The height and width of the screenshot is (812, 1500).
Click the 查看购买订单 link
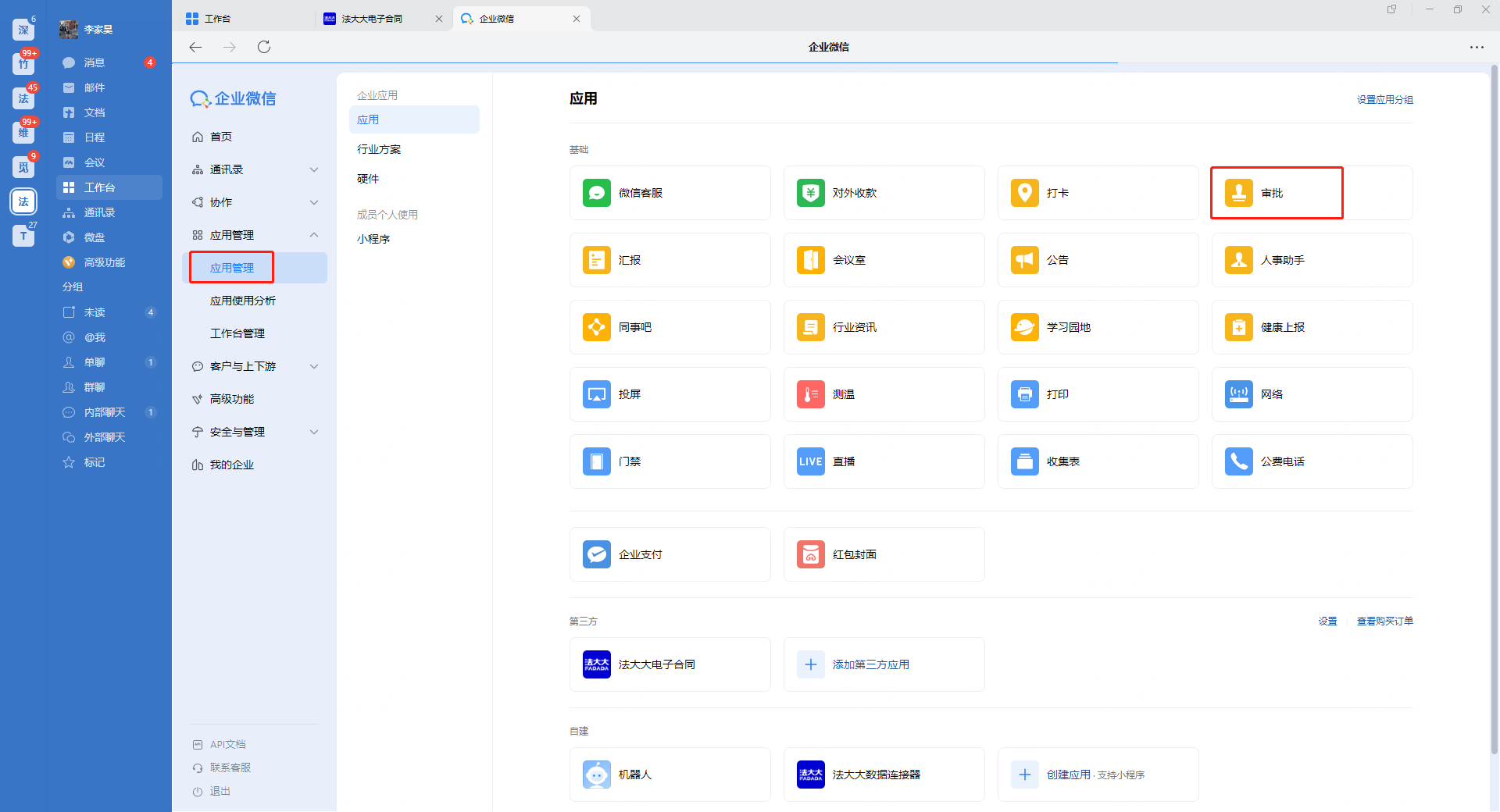pyautogui.click(x=1384, y=621)
